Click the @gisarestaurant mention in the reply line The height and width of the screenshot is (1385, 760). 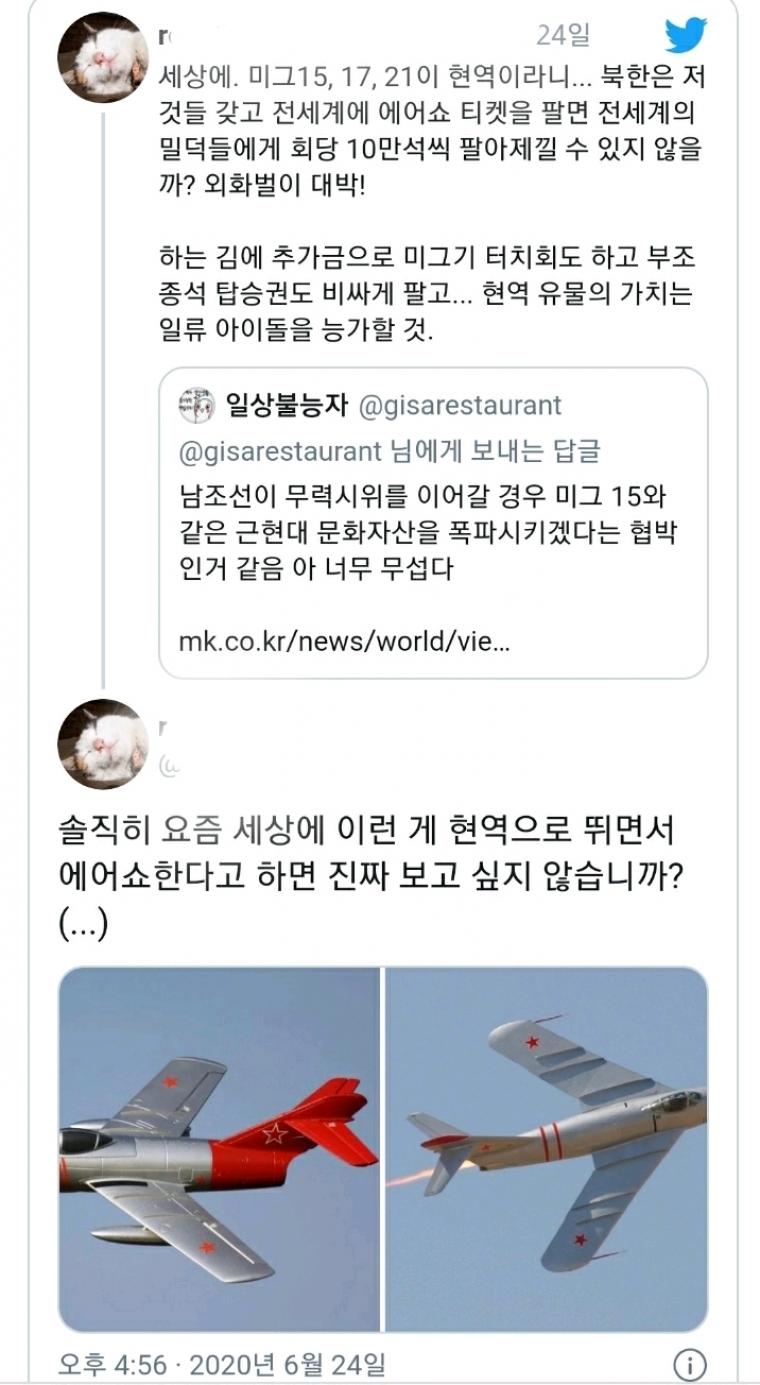[279, 452]
